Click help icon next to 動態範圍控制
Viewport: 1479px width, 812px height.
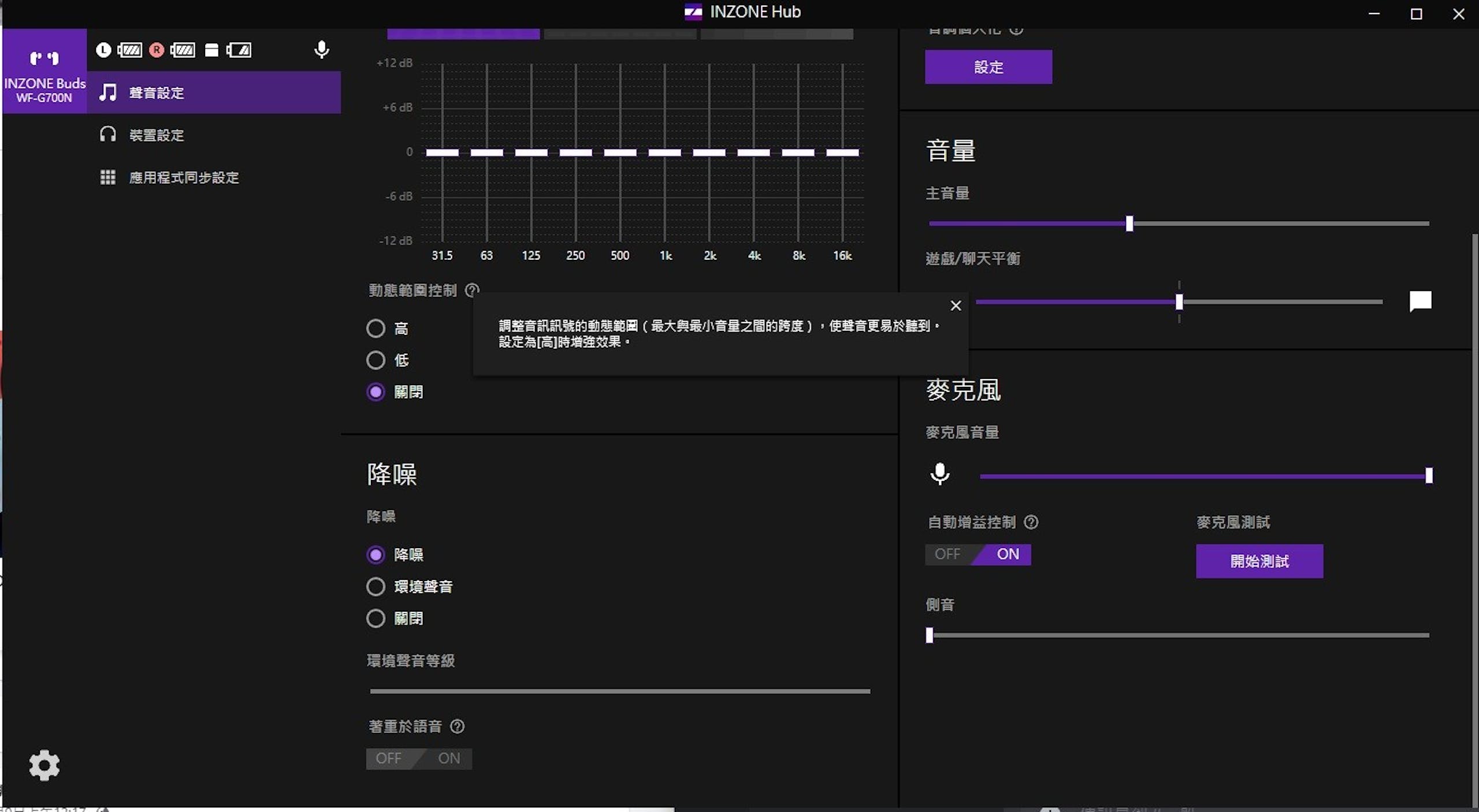click(472, 290)
